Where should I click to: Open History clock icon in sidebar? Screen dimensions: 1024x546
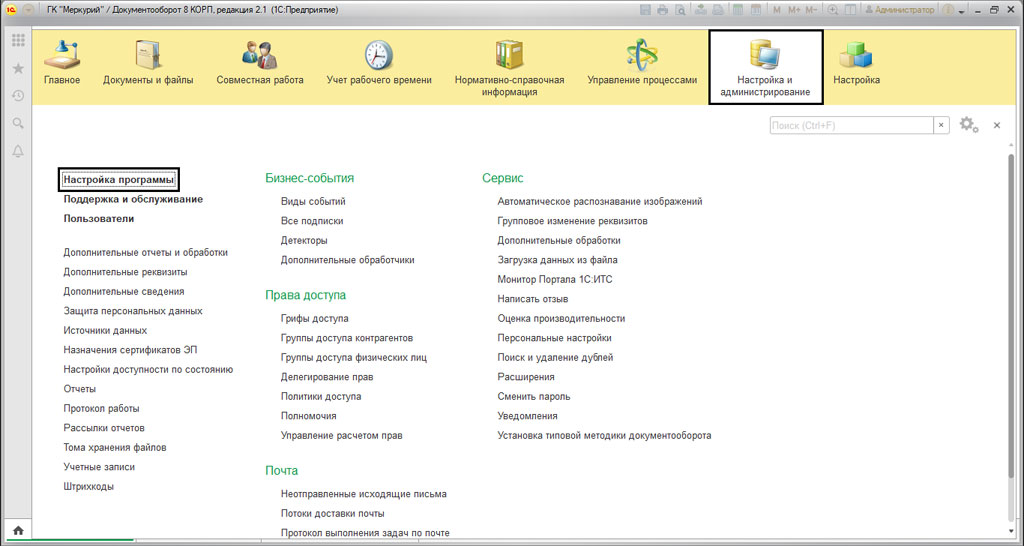[x=18, y=96]
